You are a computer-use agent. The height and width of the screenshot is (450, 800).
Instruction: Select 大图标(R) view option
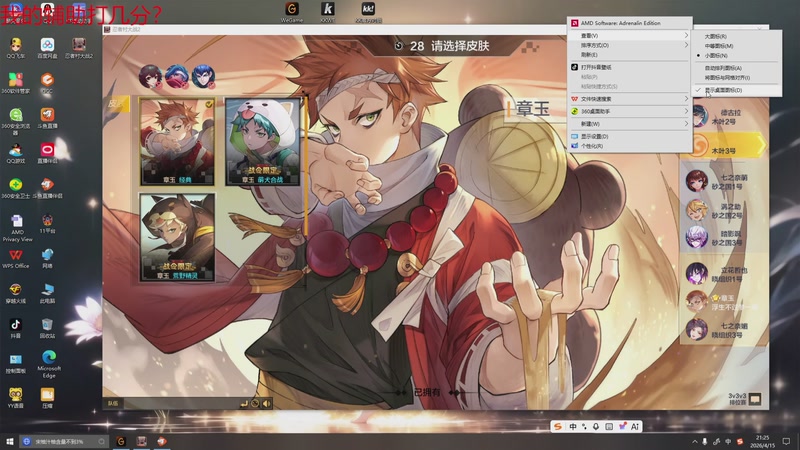click(736, 36)
